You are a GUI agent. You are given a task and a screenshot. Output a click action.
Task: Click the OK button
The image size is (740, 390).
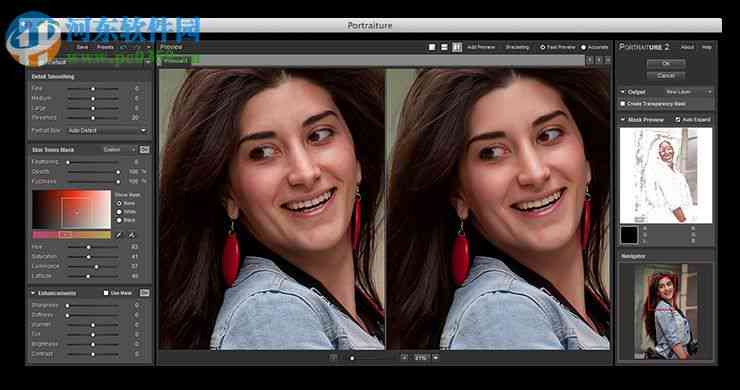666,63
